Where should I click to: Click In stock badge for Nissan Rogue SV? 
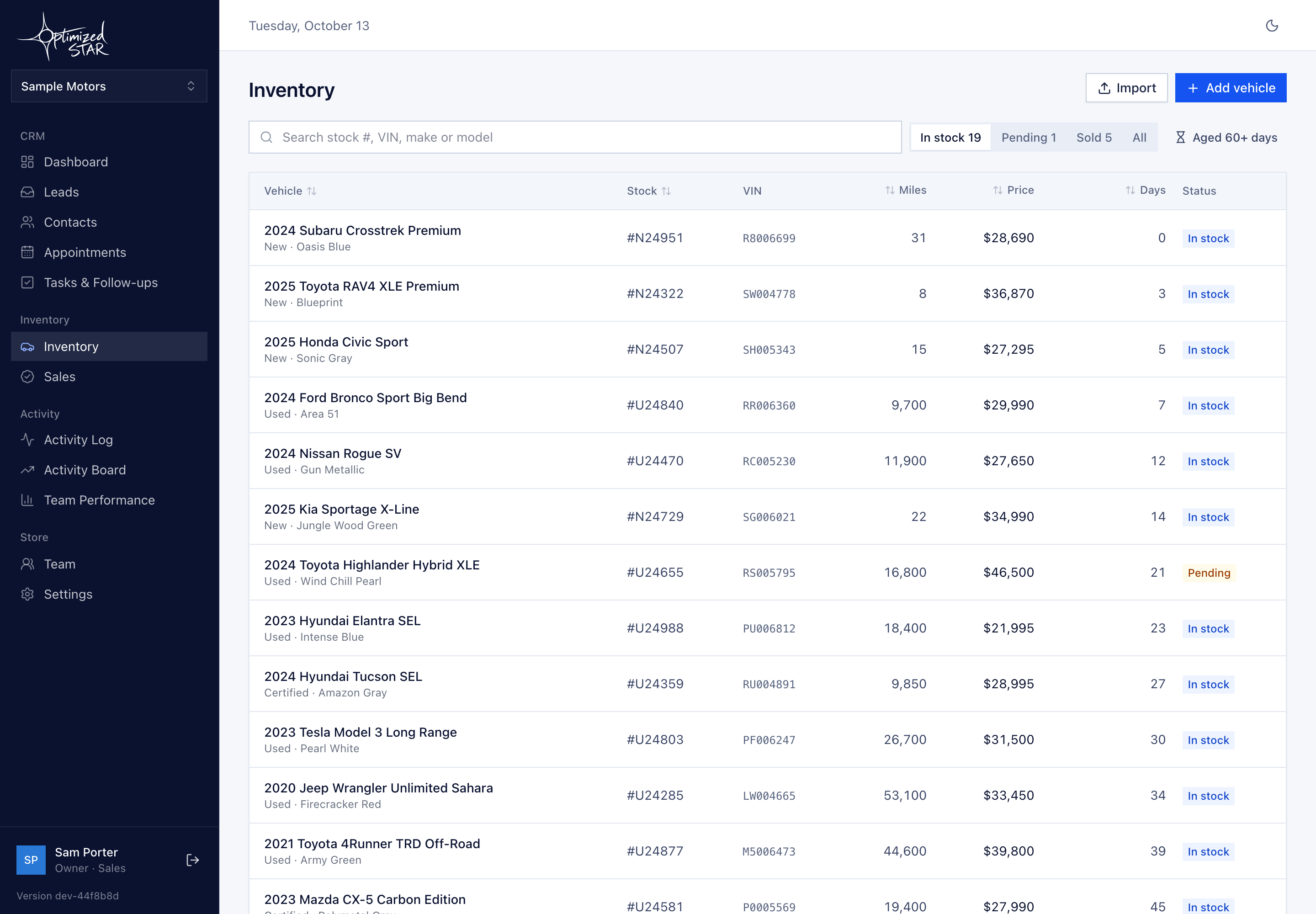pyautogui.click(x=1208, y=461)
